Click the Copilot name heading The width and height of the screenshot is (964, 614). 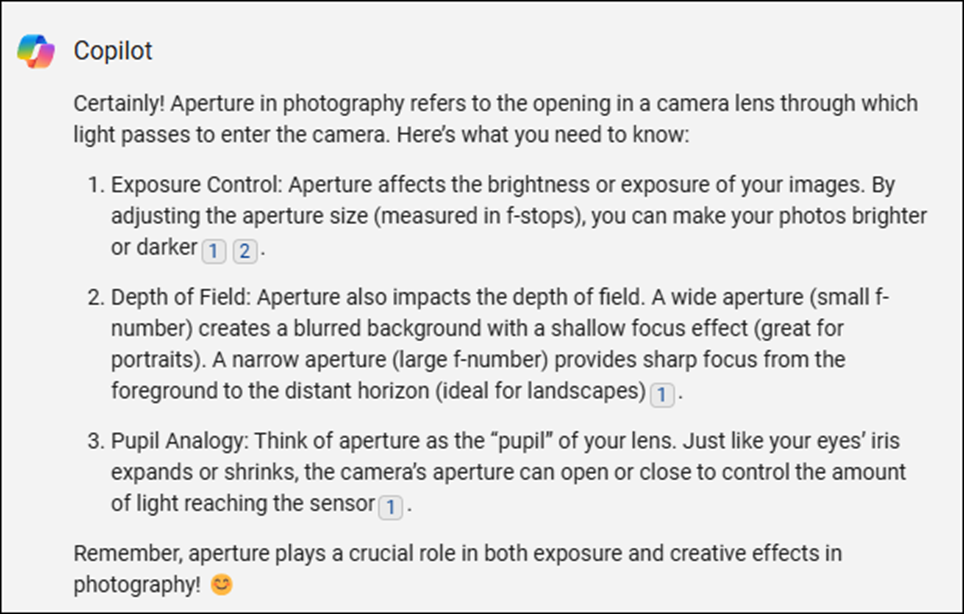coord(113,51)
